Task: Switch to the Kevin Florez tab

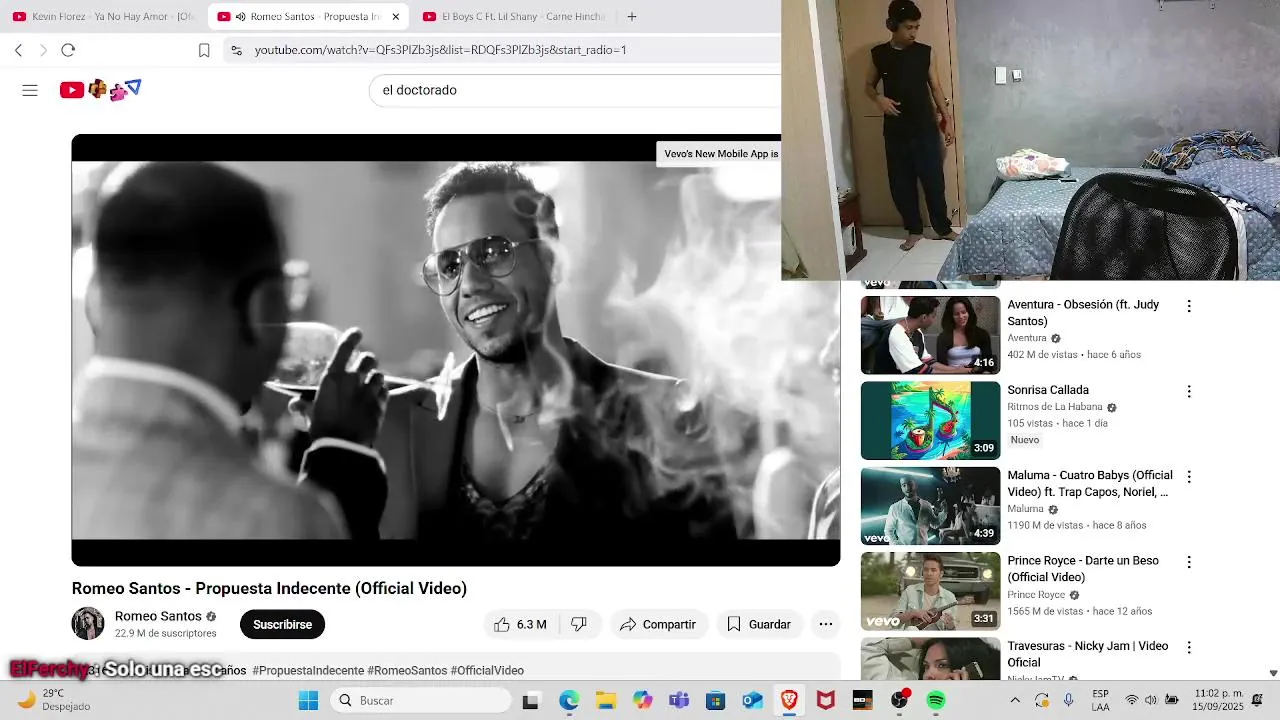Action: (104, 16)
